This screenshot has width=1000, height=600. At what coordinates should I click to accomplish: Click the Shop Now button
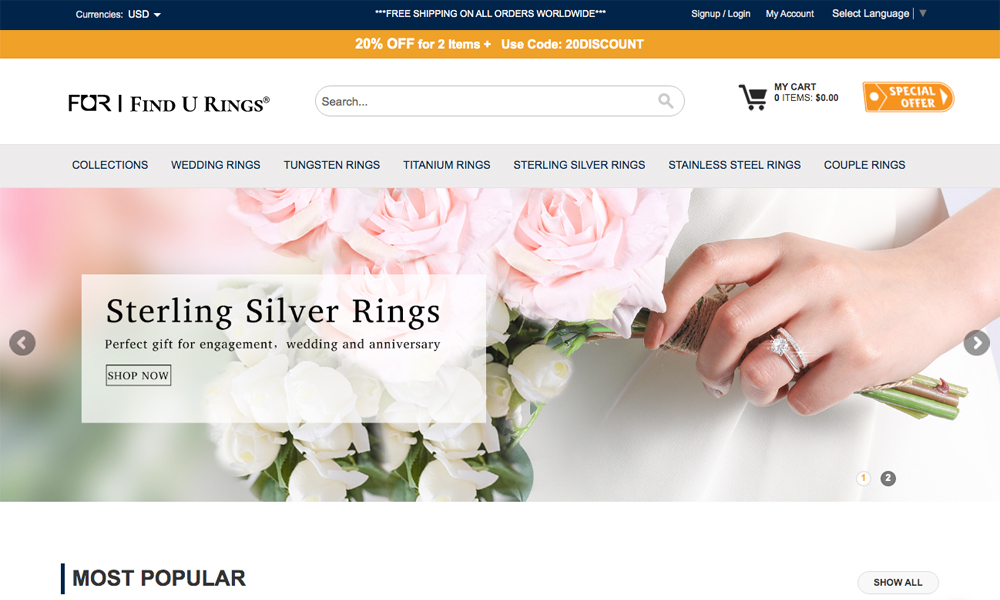click(138, 376)
